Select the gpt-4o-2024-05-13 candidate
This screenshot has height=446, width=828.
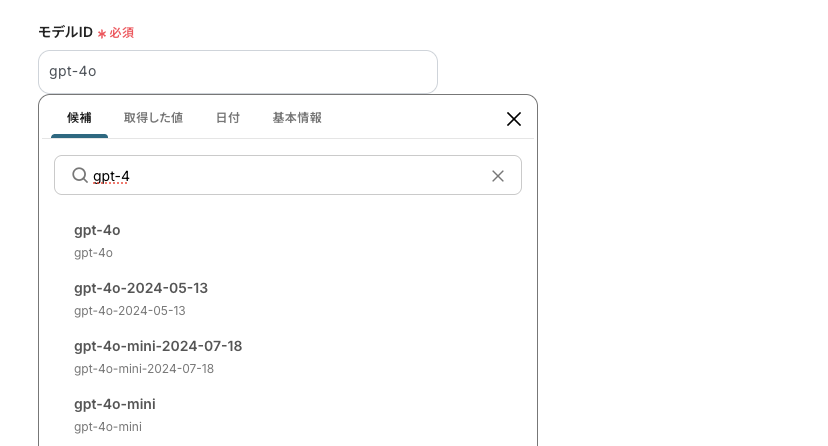pos(141,288)
